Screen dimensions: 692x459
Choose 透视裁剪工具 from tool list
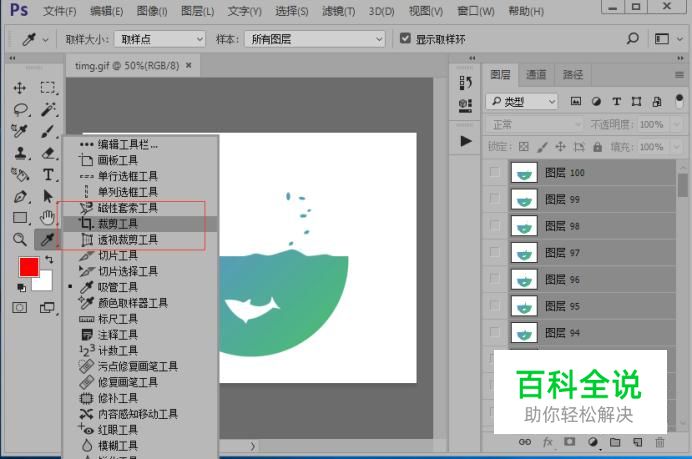(140, 240)
